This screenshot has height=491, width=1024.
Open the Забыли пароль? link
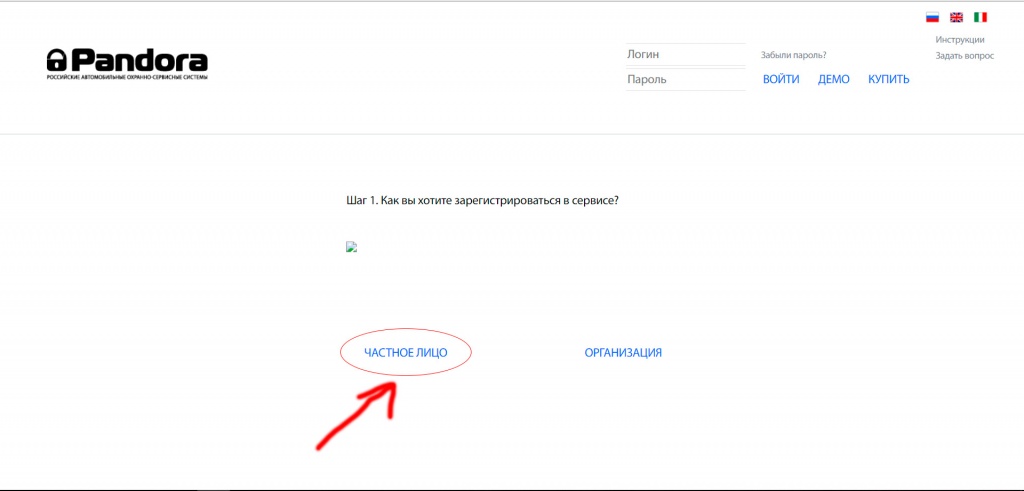coord(793,55)
